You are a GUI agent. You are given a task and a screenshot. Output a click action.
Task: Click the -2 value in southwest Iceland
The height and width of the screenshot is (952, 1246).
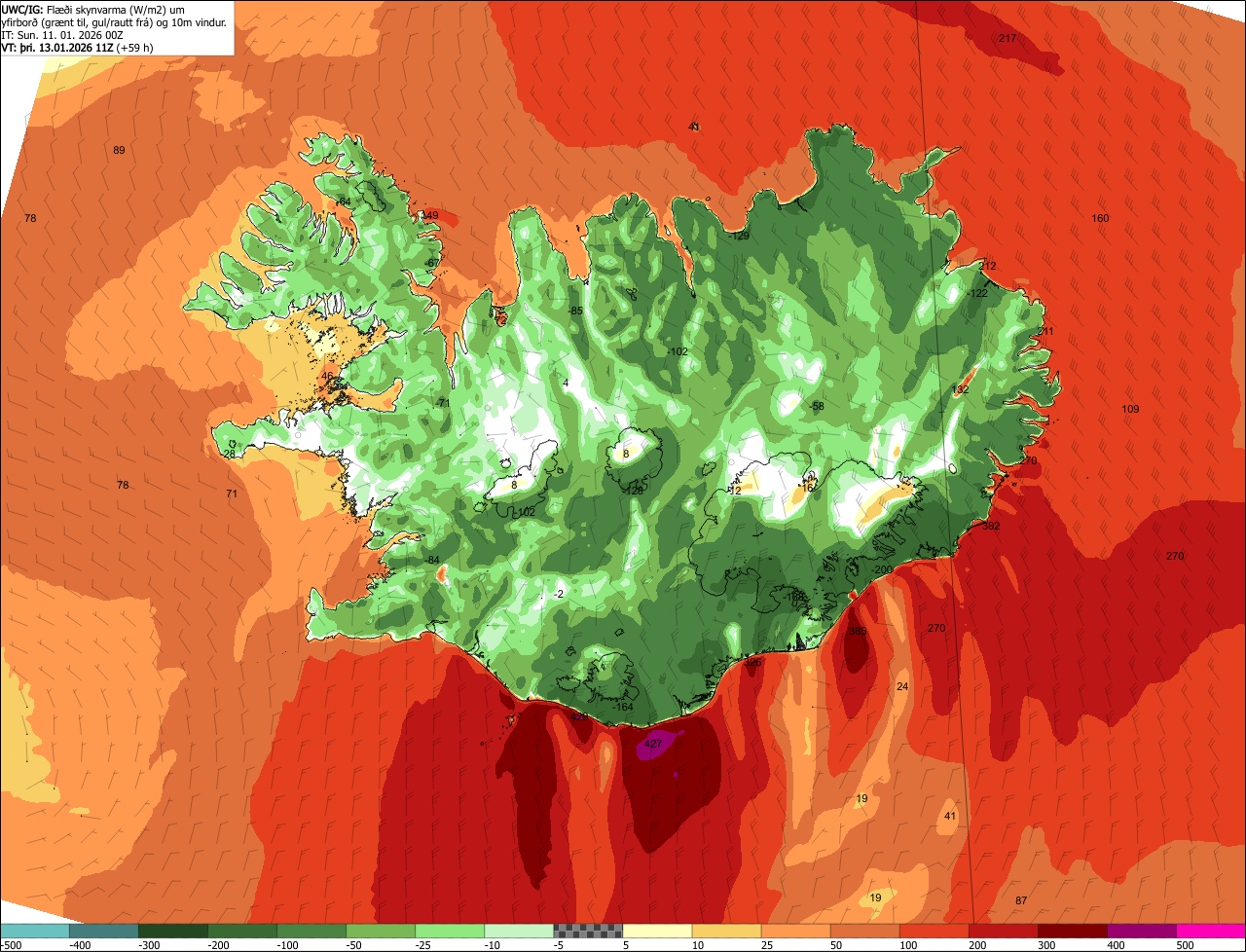pyautogui.click(x=558, y=594)
